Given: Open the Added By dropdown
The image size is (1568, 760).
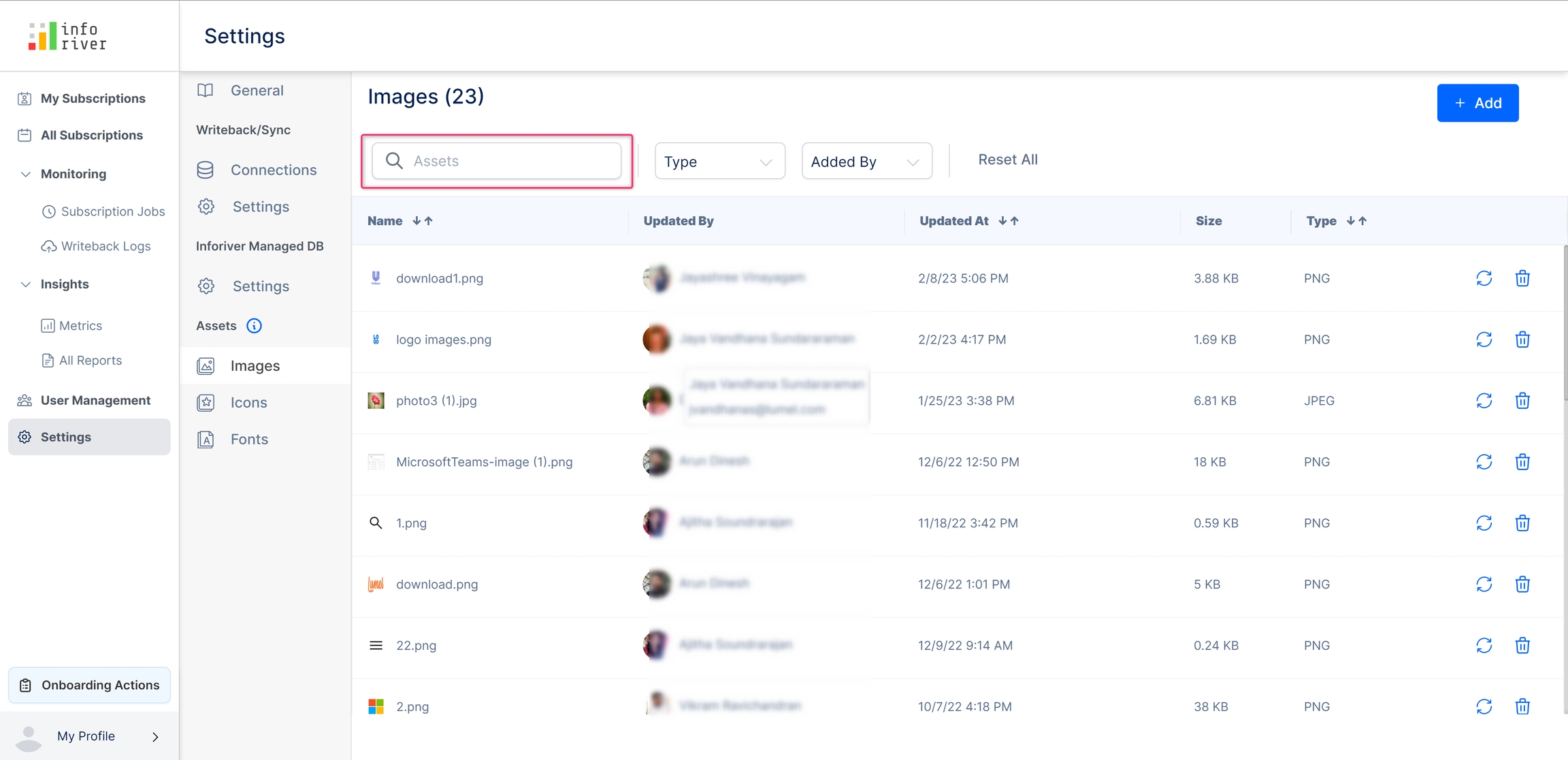Looking at the screenshot, I should 866,161.
